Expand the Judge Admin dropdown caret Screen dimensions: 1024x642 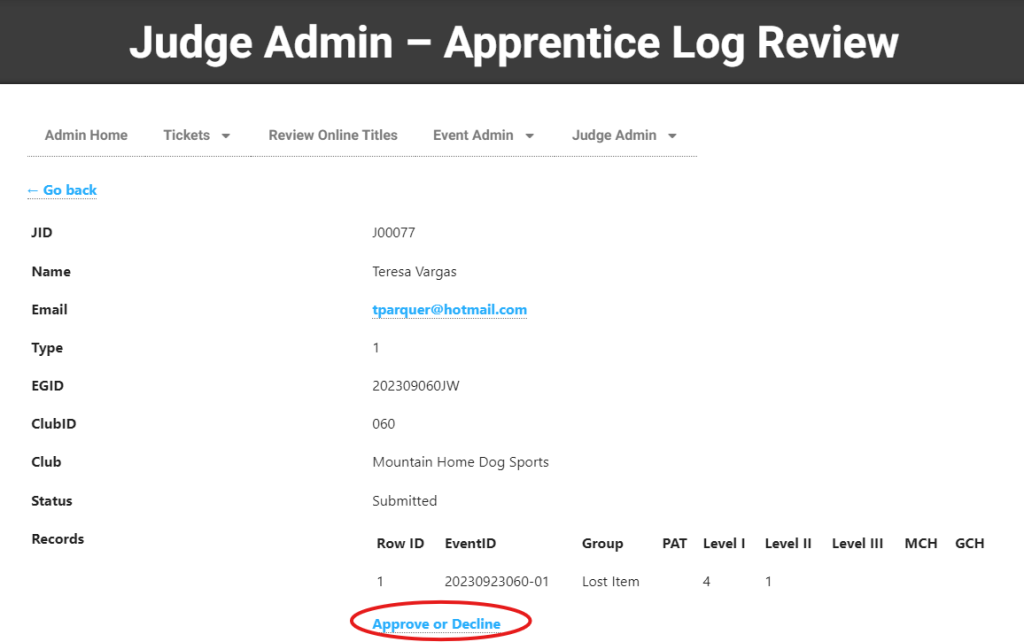click(672, 136)
